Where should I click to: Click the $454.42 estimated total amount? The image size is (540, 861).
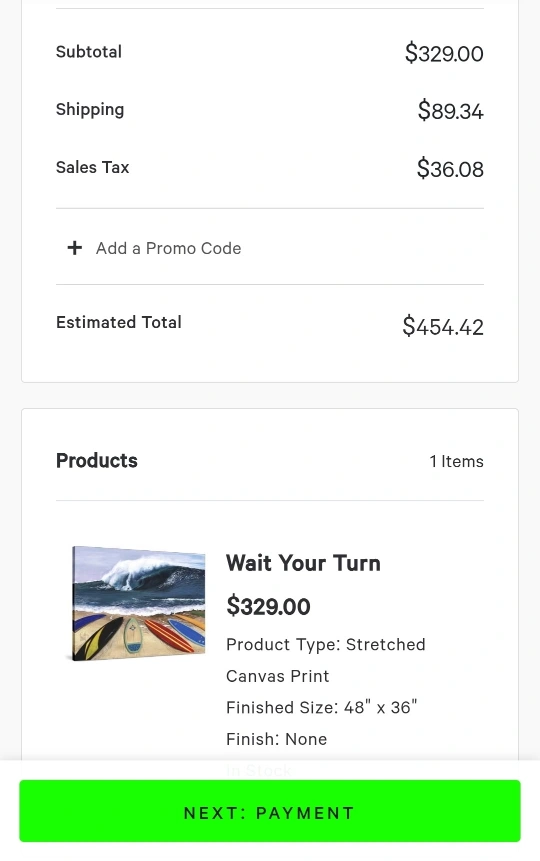[x=443, y=327]
